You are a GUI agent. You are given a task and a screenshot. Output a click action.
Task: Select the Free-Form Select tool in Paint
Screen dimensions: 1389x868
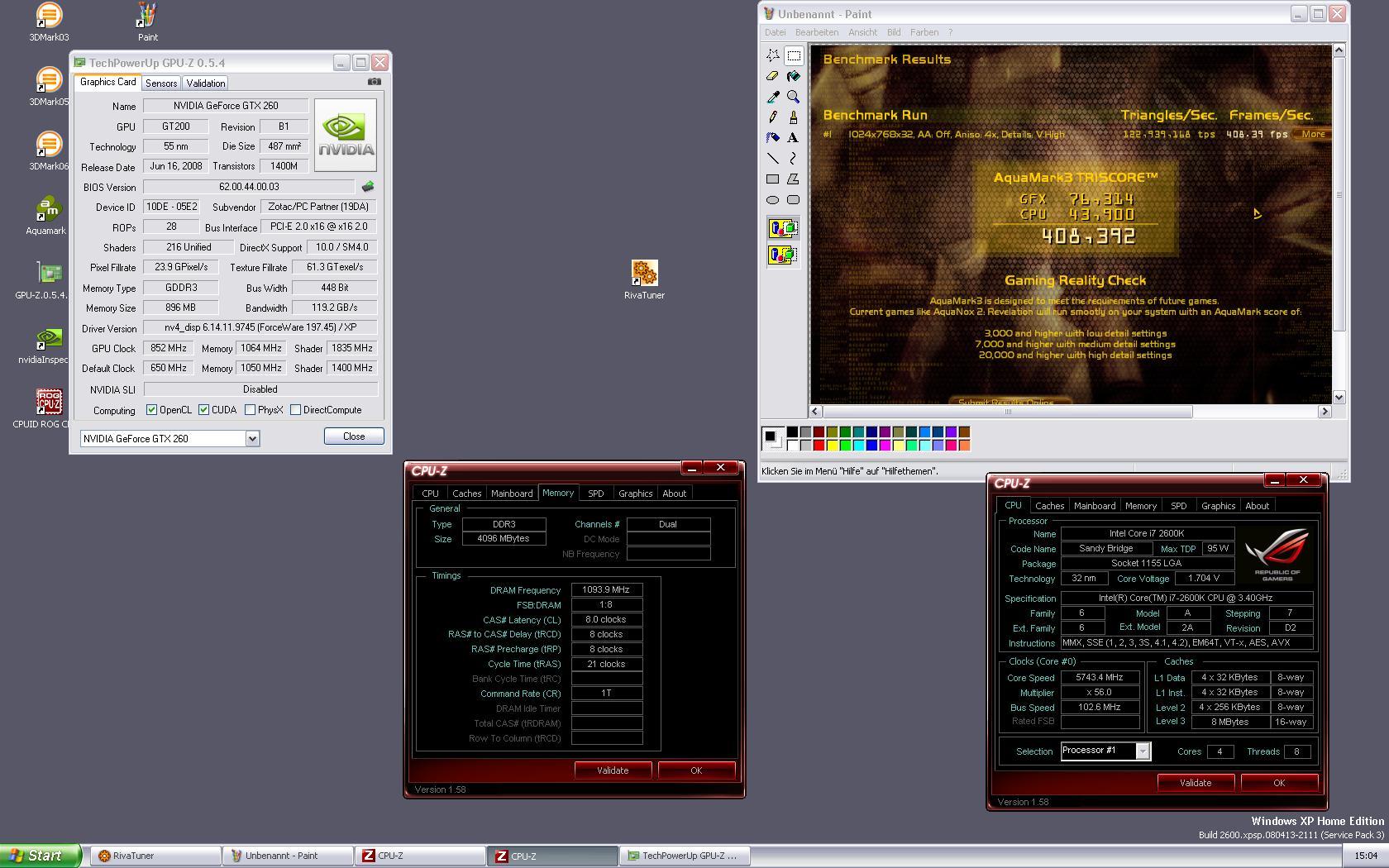point(772,55)
